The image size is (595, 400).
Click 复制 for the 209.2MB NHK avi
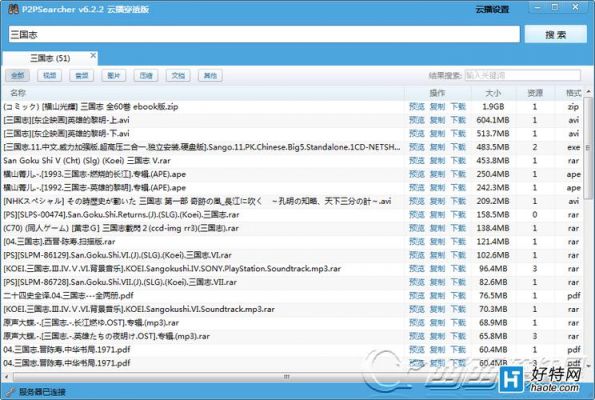pos(437,201)
